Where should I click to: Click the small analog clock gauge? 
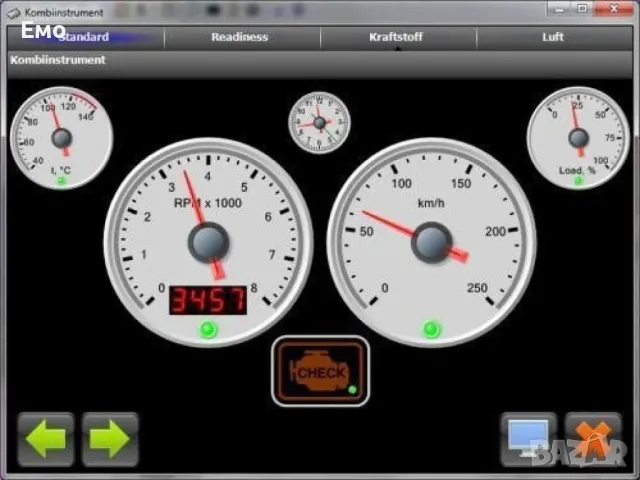[x=320, y=123]
